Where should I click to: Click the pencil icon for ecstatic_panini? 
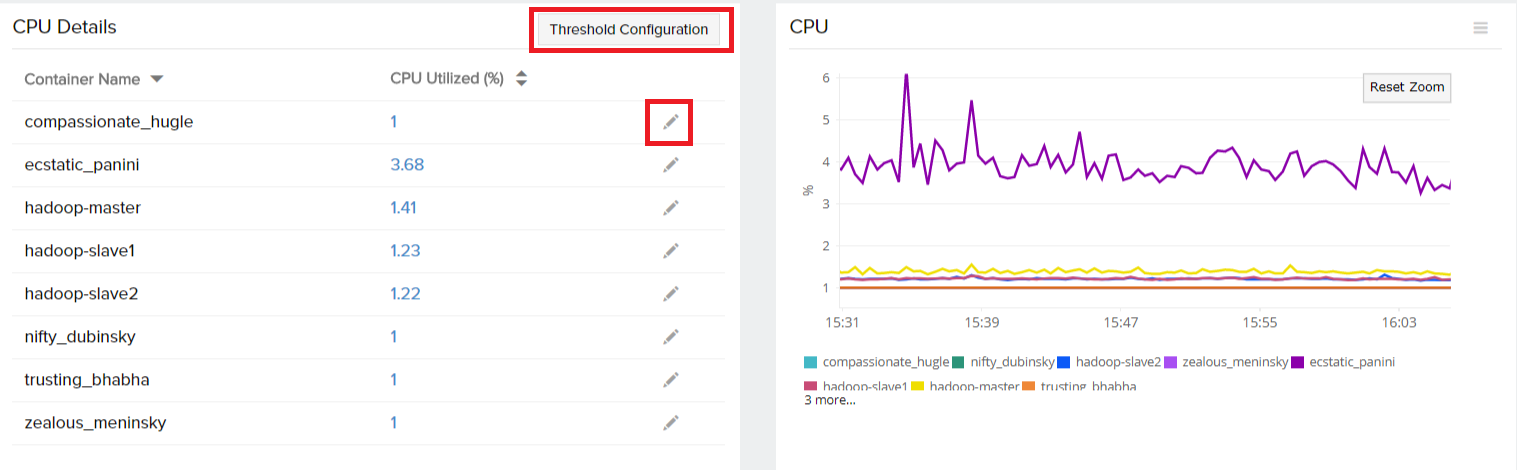670,165
